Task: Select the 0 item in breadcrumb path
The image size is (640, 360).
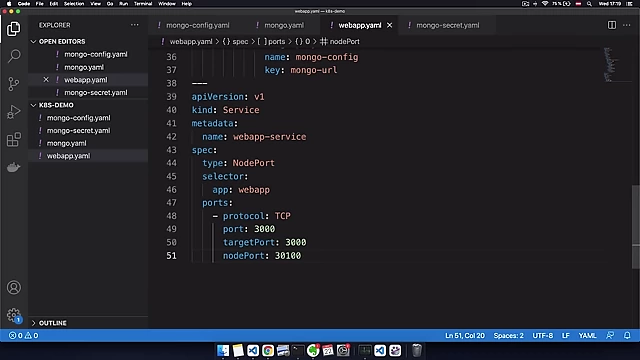Action: (x=303, y=42)
